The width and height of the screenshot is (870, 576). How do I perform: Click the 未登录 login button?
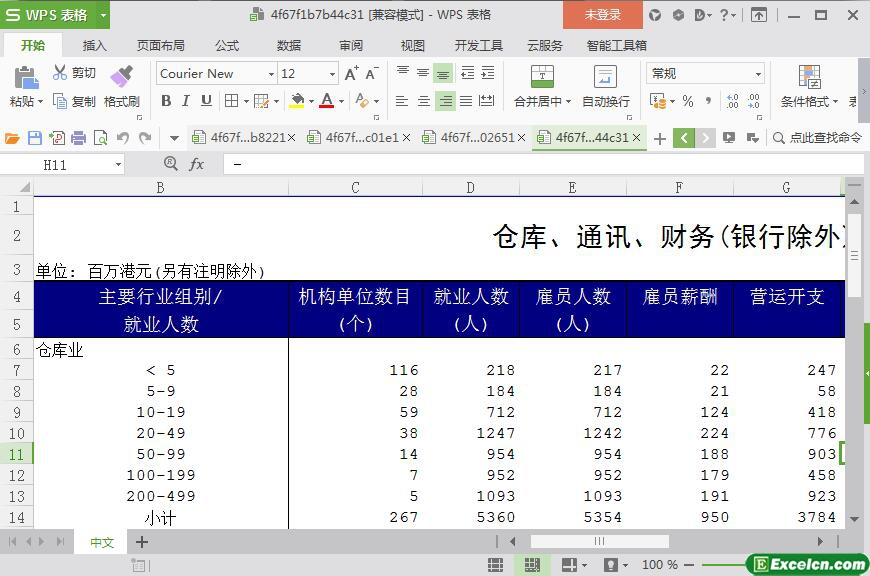pyautogui.click(x=602, y=15)
